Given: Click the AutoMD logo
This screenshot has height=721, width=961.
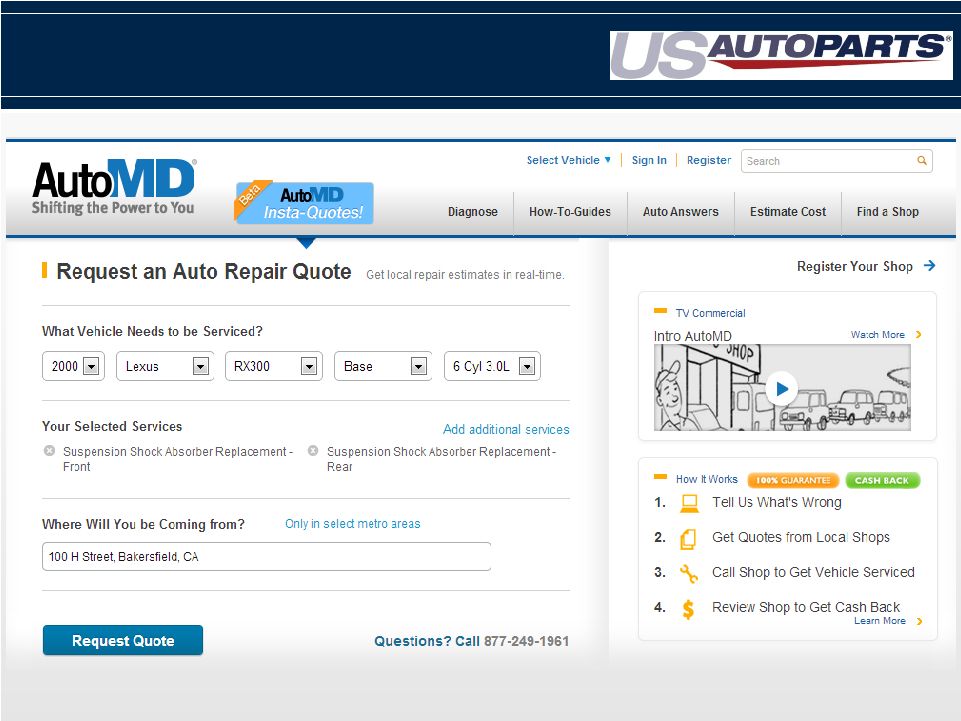Looking at the screenshot, I should [114, 187].
